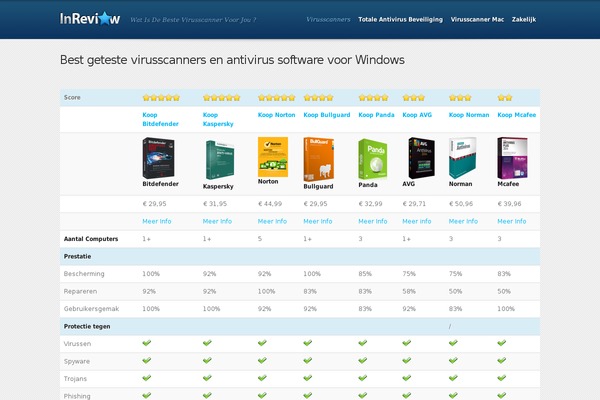This screenshot has width=600, height=400.
Task: Click Norman's Virussen checkmark
Action: click(x=453, y=343)
